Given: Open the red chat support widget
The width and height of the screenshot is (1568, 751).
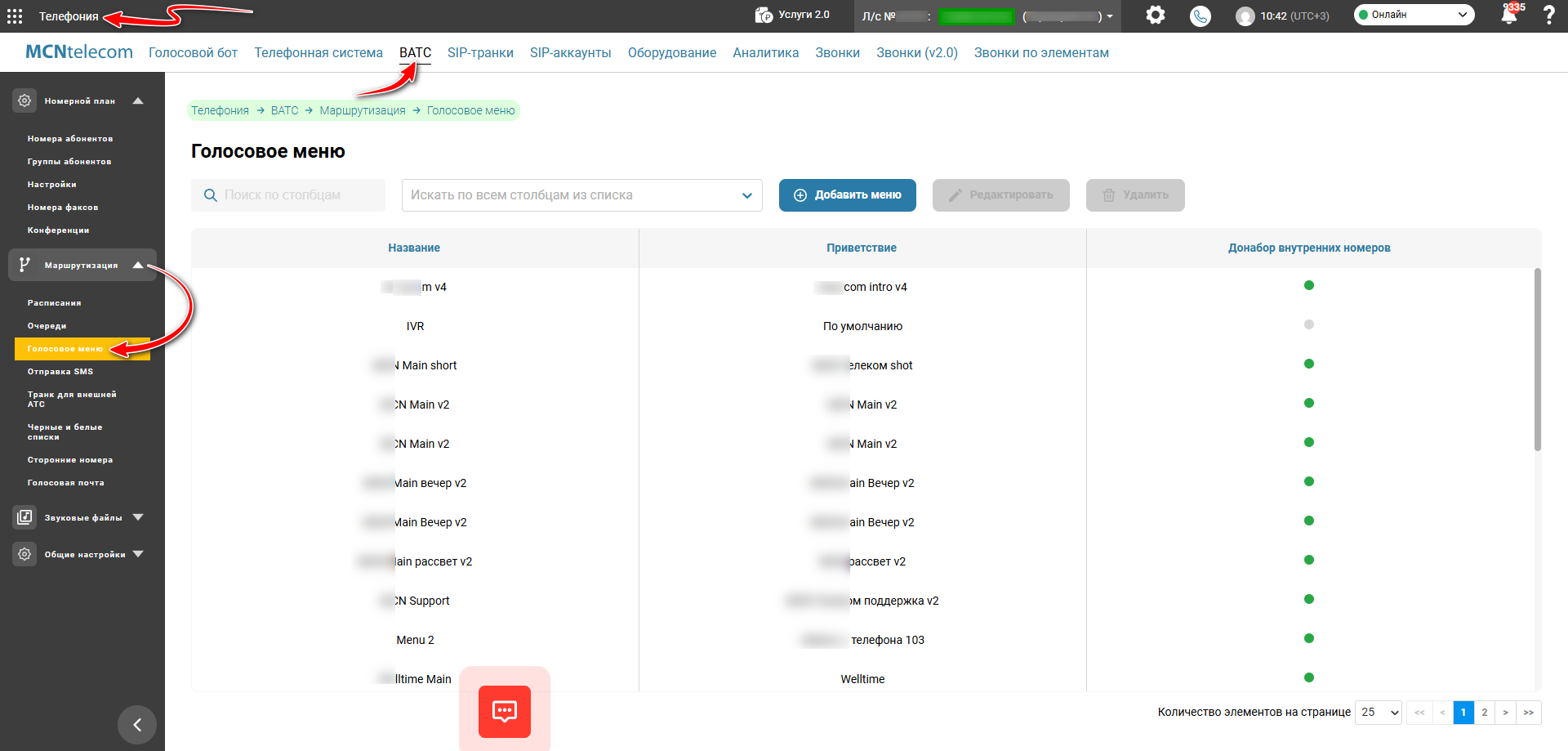Looking at the screenshot, I should click(505, 712).
